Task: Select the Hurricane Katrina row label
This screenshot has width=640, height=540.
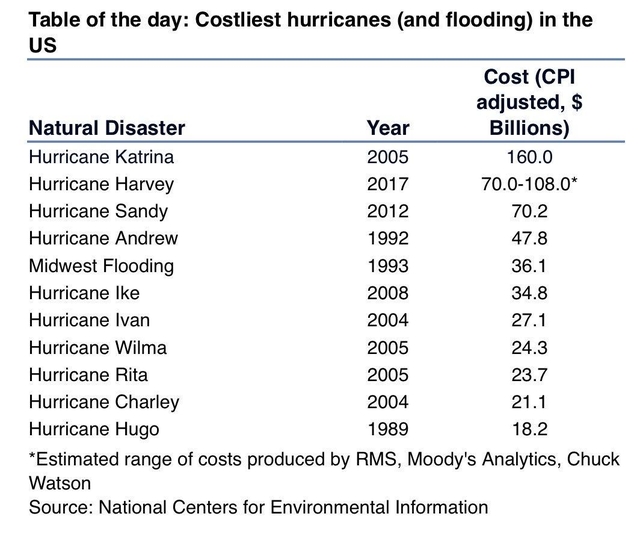Action: pos(101,157)
